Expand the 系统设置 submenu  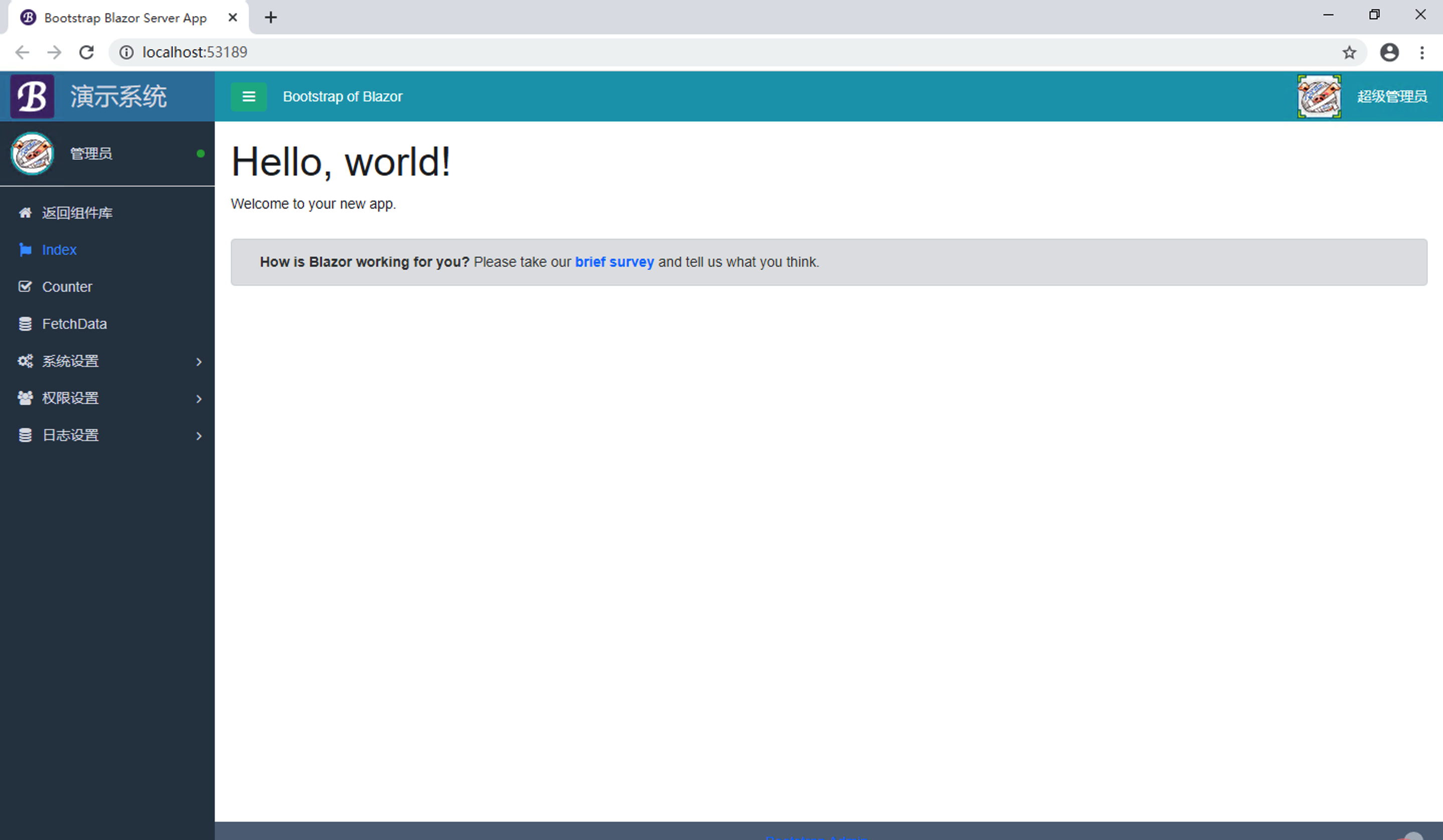click(107, 361)
